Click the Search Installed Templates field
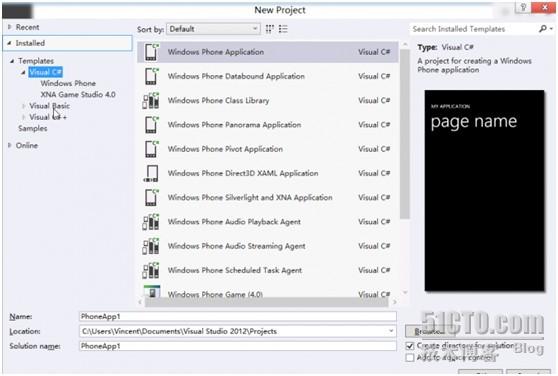The width and height of the screenshot is (558, 376). [x=473, y=29]
